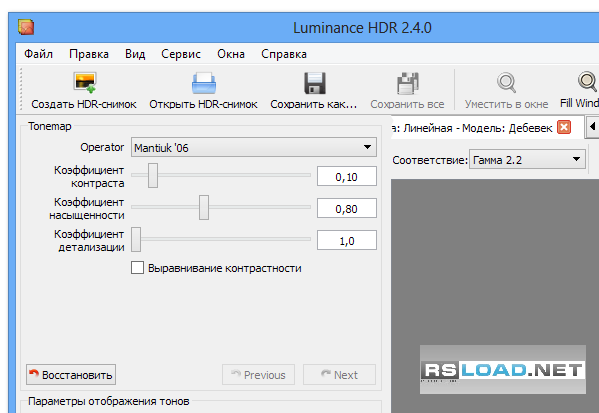
Task: Click the Fill Window magnifier icon
Action: [x=588, y=82]
